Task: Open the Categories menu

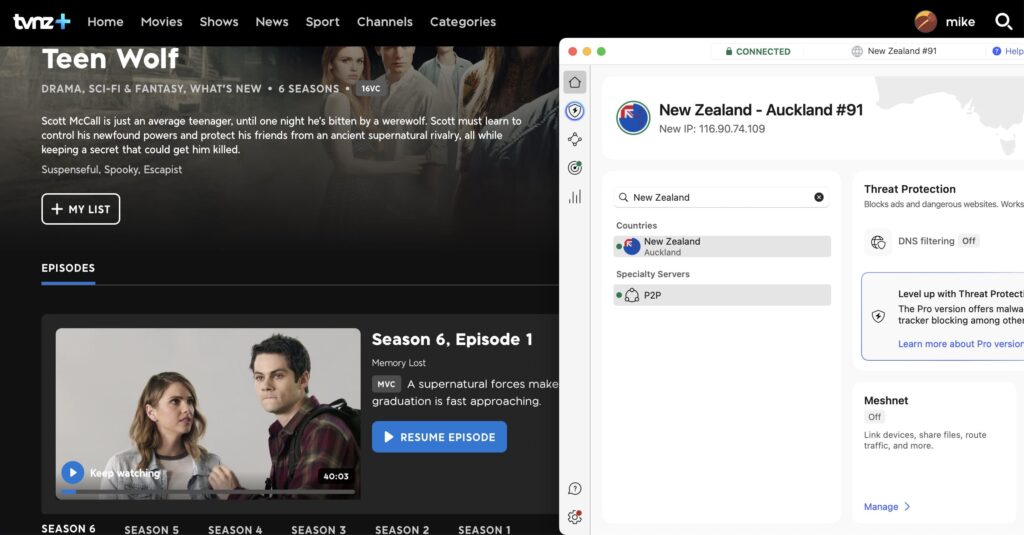Action: pyautogui.click(x=463, y=22)
